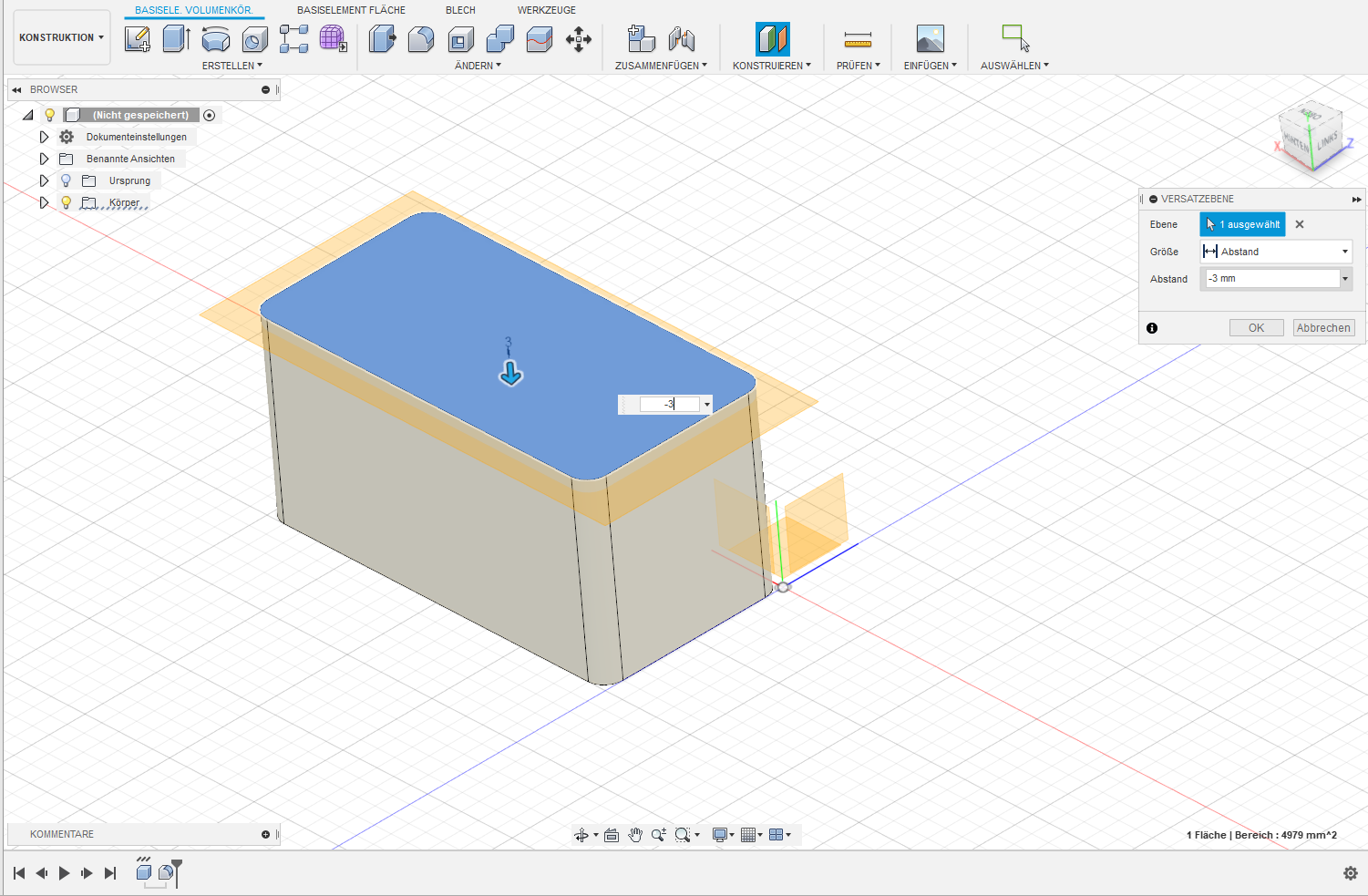Open the KONSTRUIEREN menu
1368x896 pixels.
pyautogui.click(x=772, y=66)
